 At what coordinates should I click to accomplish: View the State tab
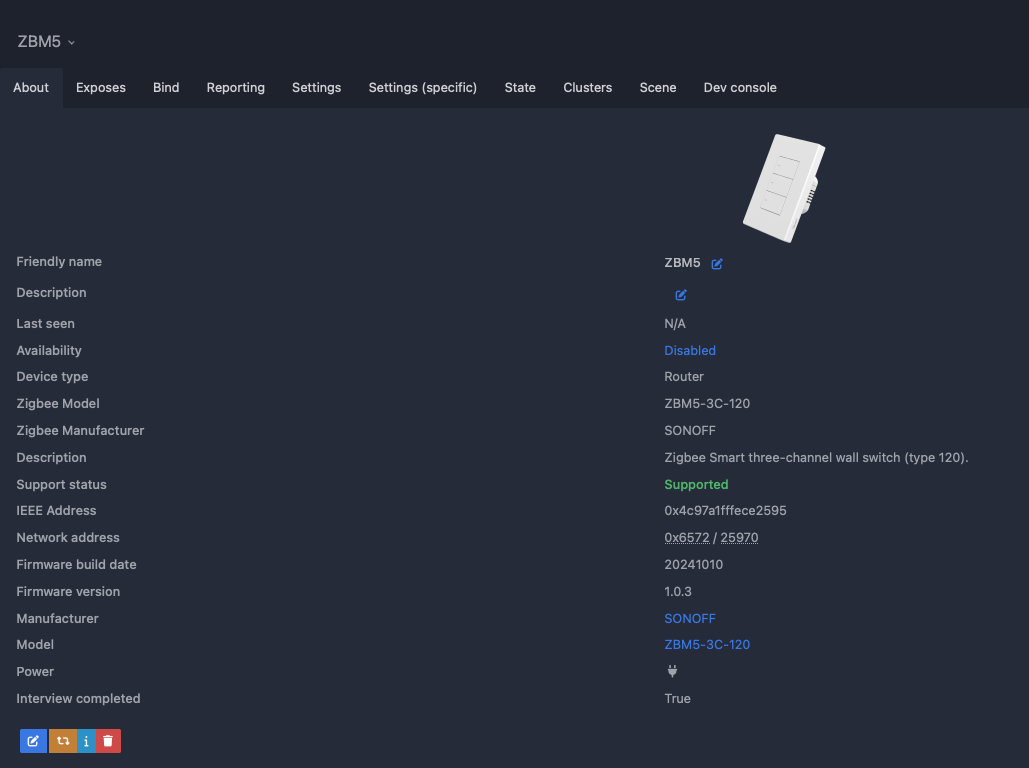tap(520, 87)
